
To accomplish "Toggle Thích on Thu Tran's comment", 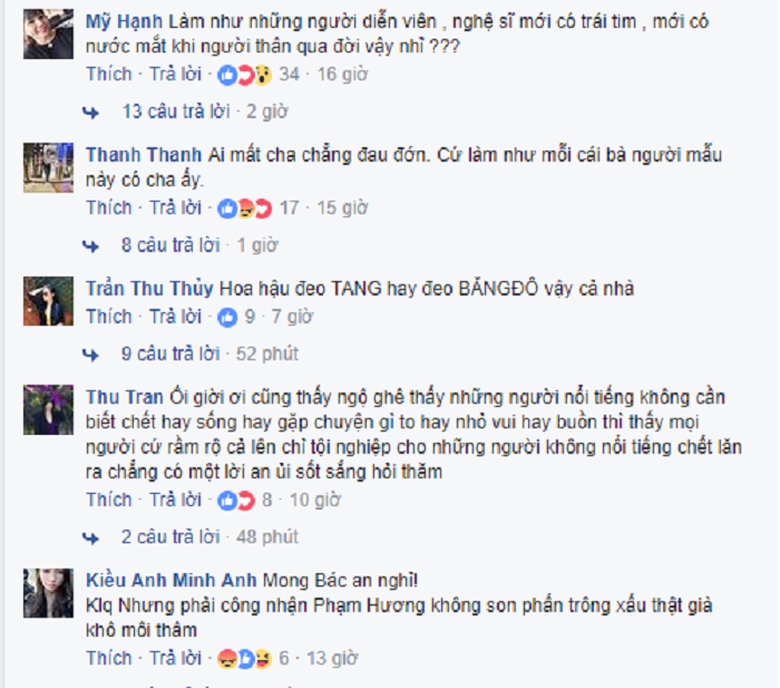I will point(109,499).
